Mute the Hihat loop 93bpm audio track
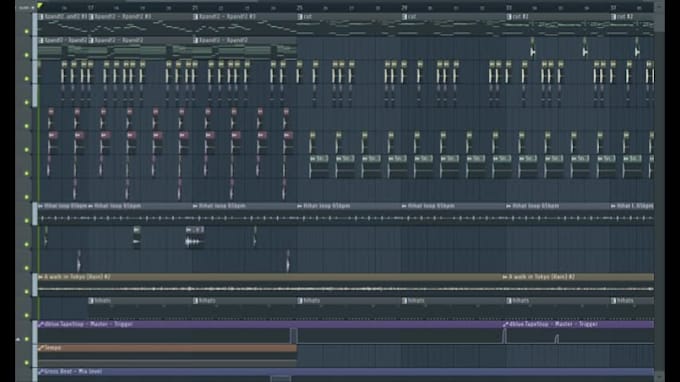Image resolution: width=680 pixels, height=382 pixels. [x=27, y=221]
